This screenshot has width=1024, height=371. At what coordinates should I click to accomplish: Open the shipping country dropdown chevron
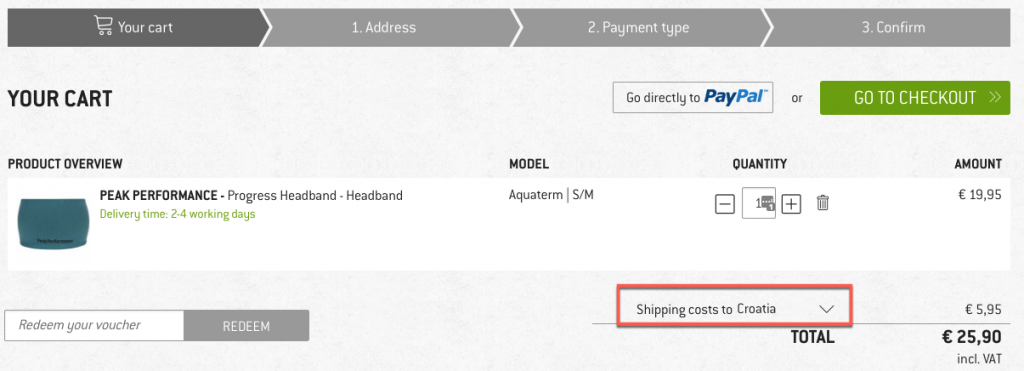(827, 308)
